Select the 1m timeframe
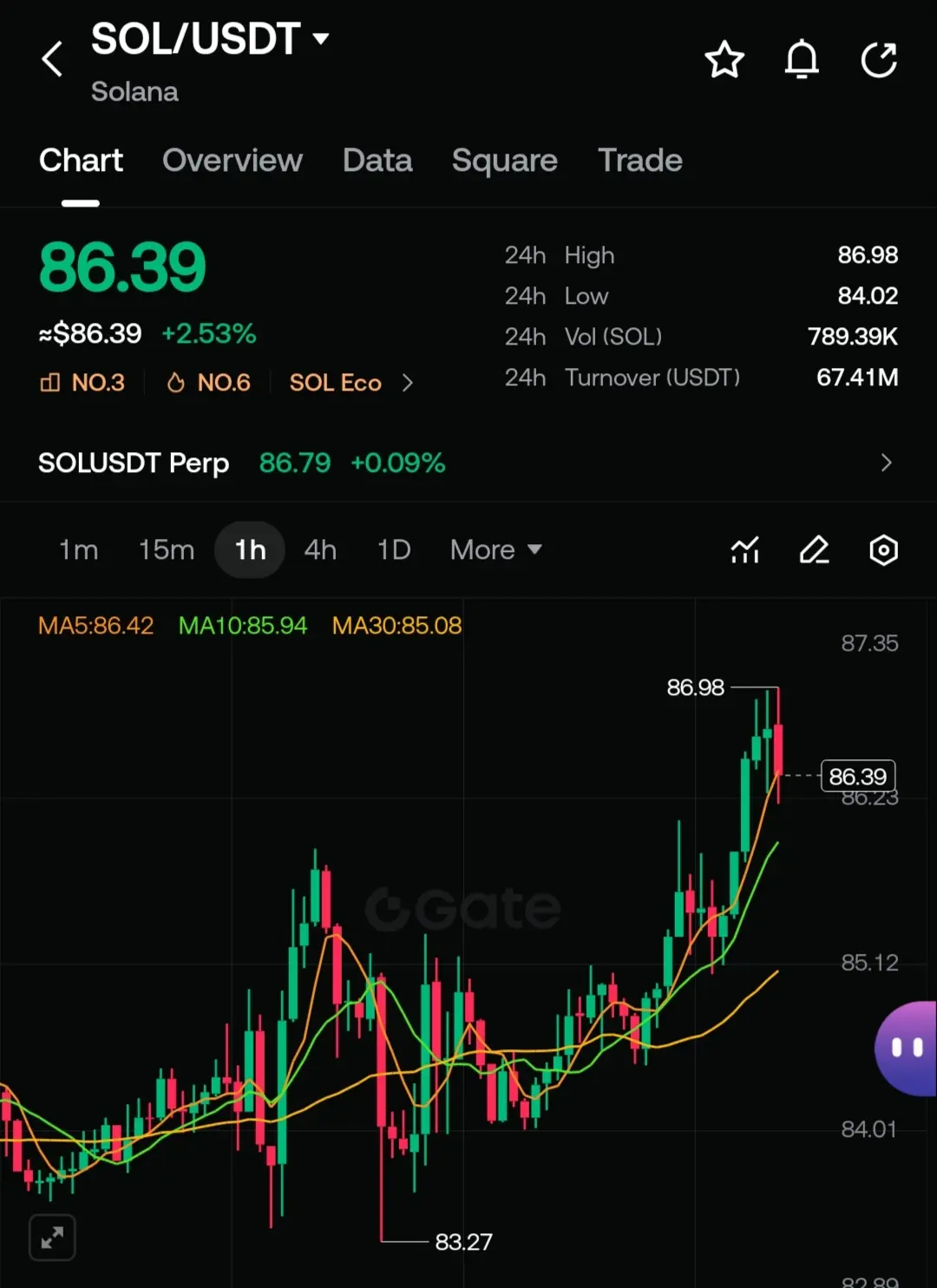This screenshot has width=937, height=1288. [x=78, y=550]
